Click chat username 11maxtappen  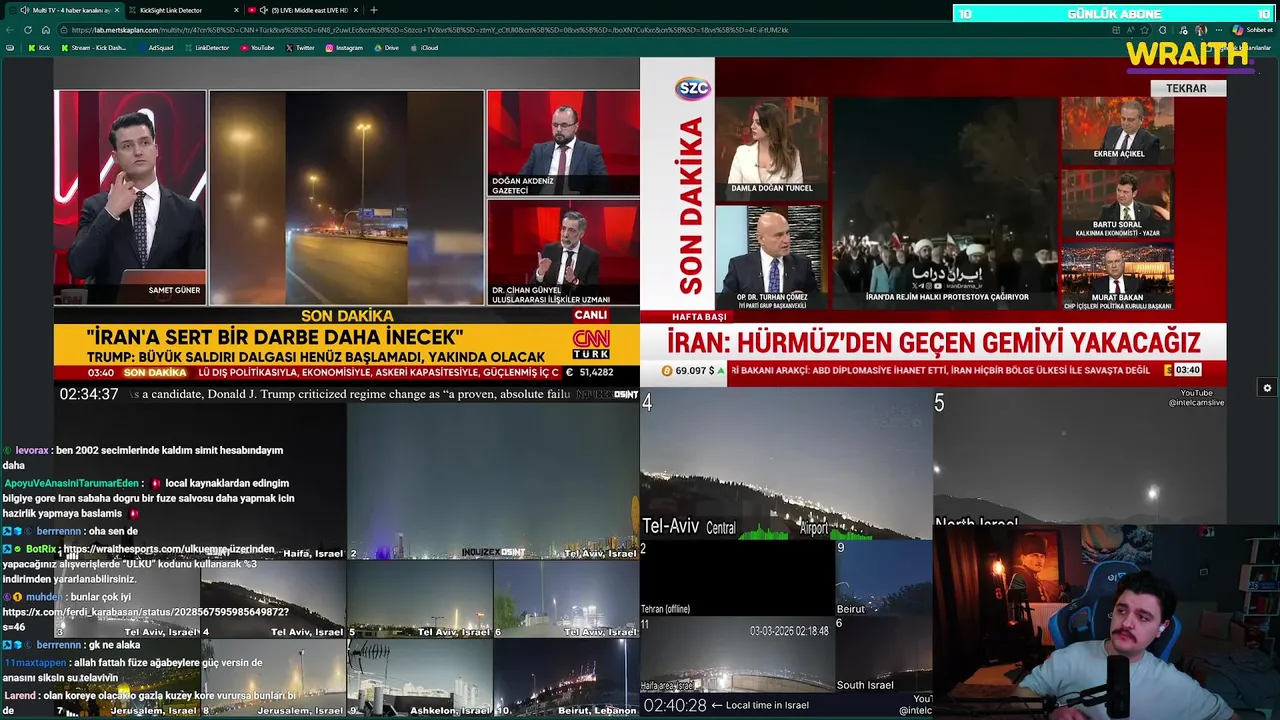(35, 663)
